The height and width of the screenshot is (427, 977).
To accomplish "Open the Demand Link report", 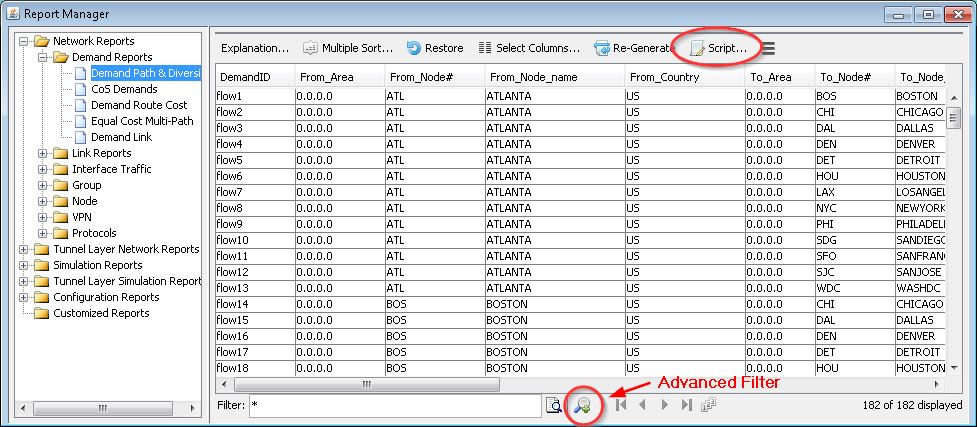I will coord(121,137).
